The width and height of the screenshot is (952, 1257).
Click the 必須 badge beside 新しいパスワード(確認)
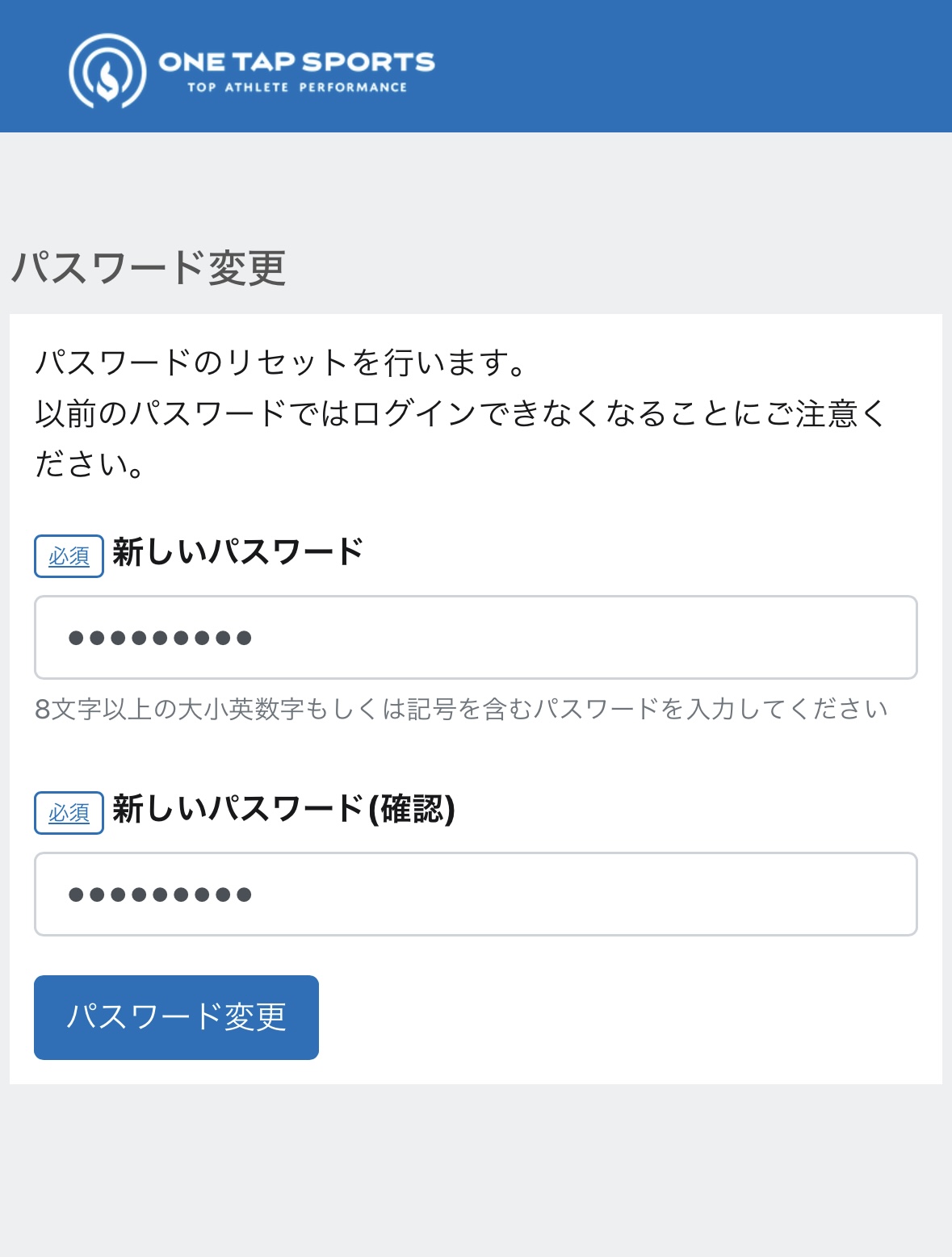[x=69, y=813]
